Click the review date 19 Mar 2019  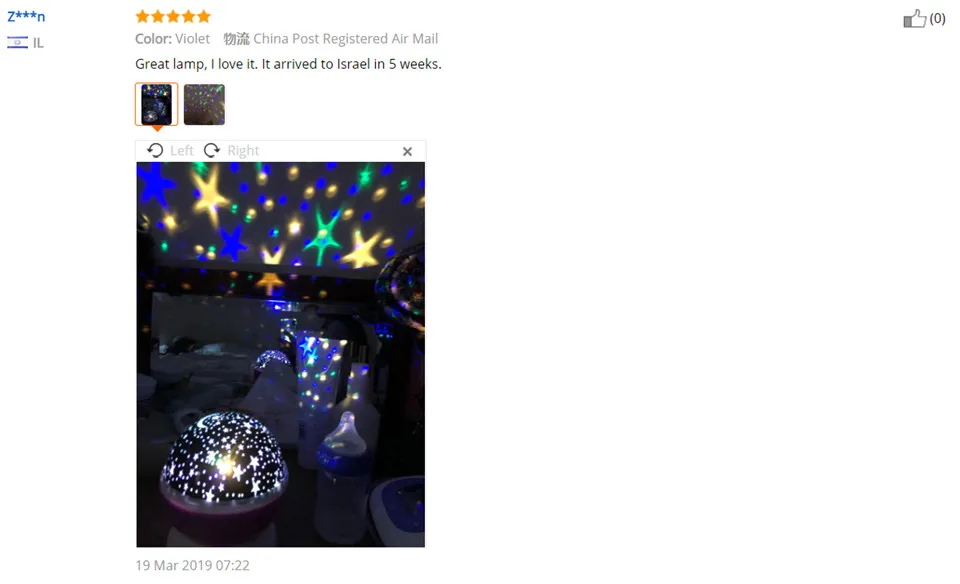point(192,565)
